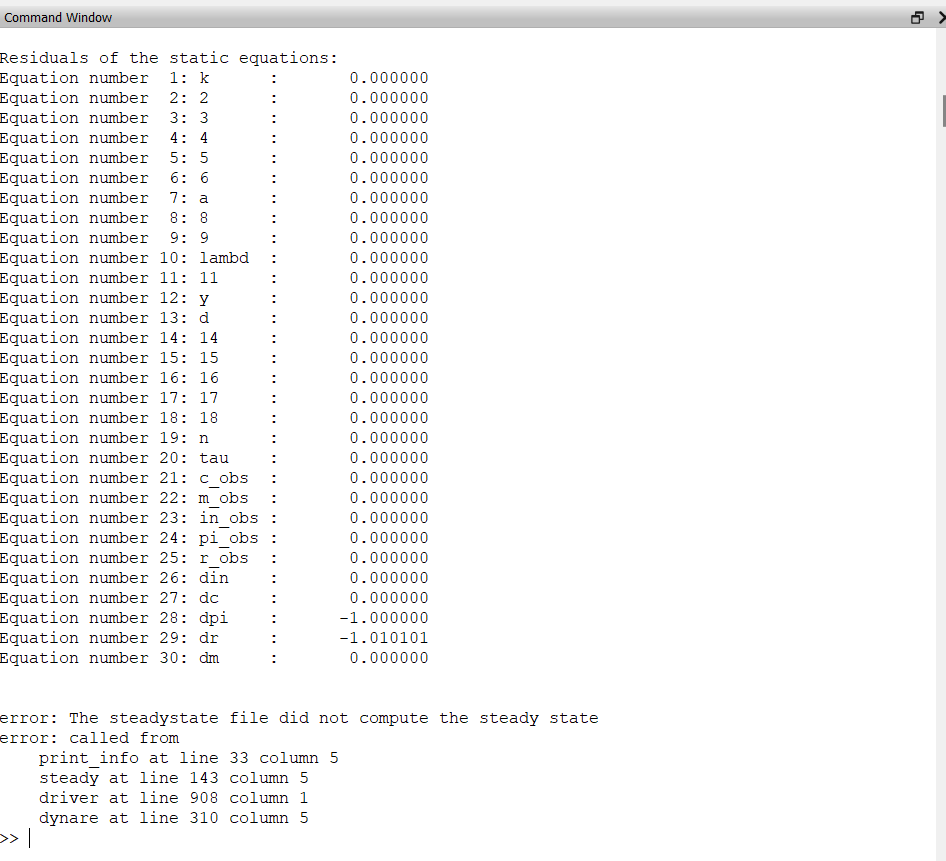Image resolution: width=946 pixels, height=861 pixels.
Task: Click the 'steady at line 143' trace line
Action: pos(173,778)
